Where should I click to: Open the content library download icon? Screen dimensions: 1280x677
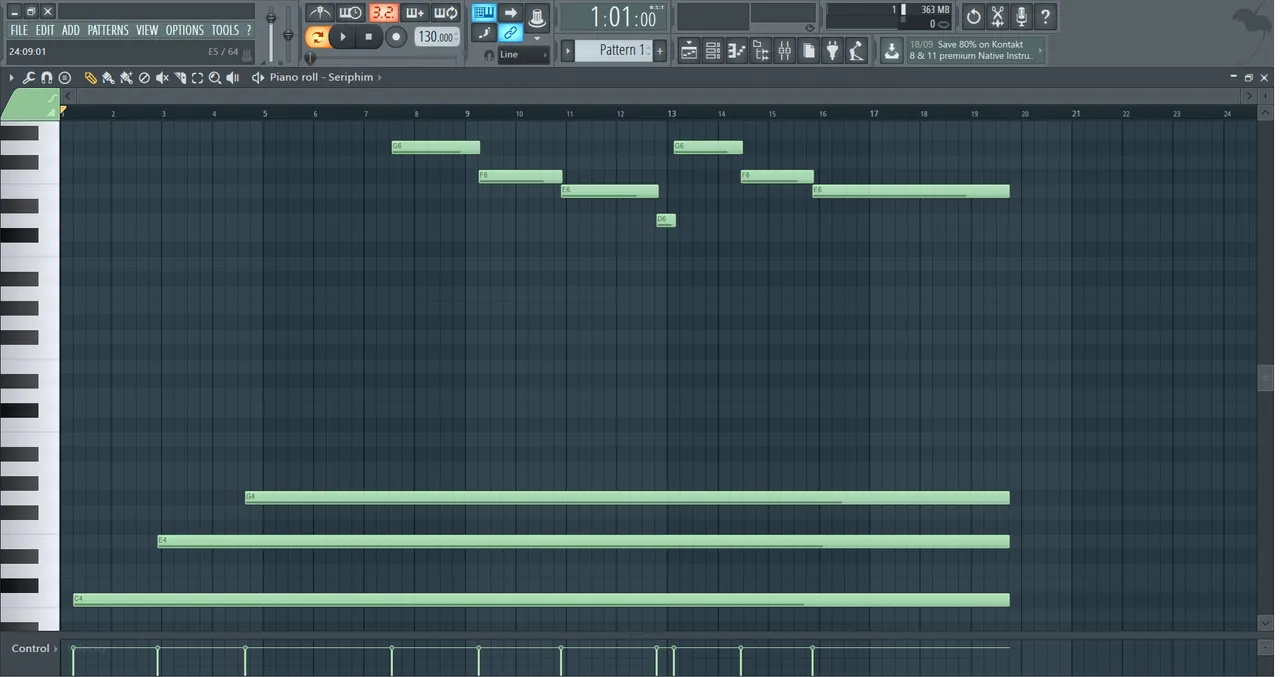[892, 51]
